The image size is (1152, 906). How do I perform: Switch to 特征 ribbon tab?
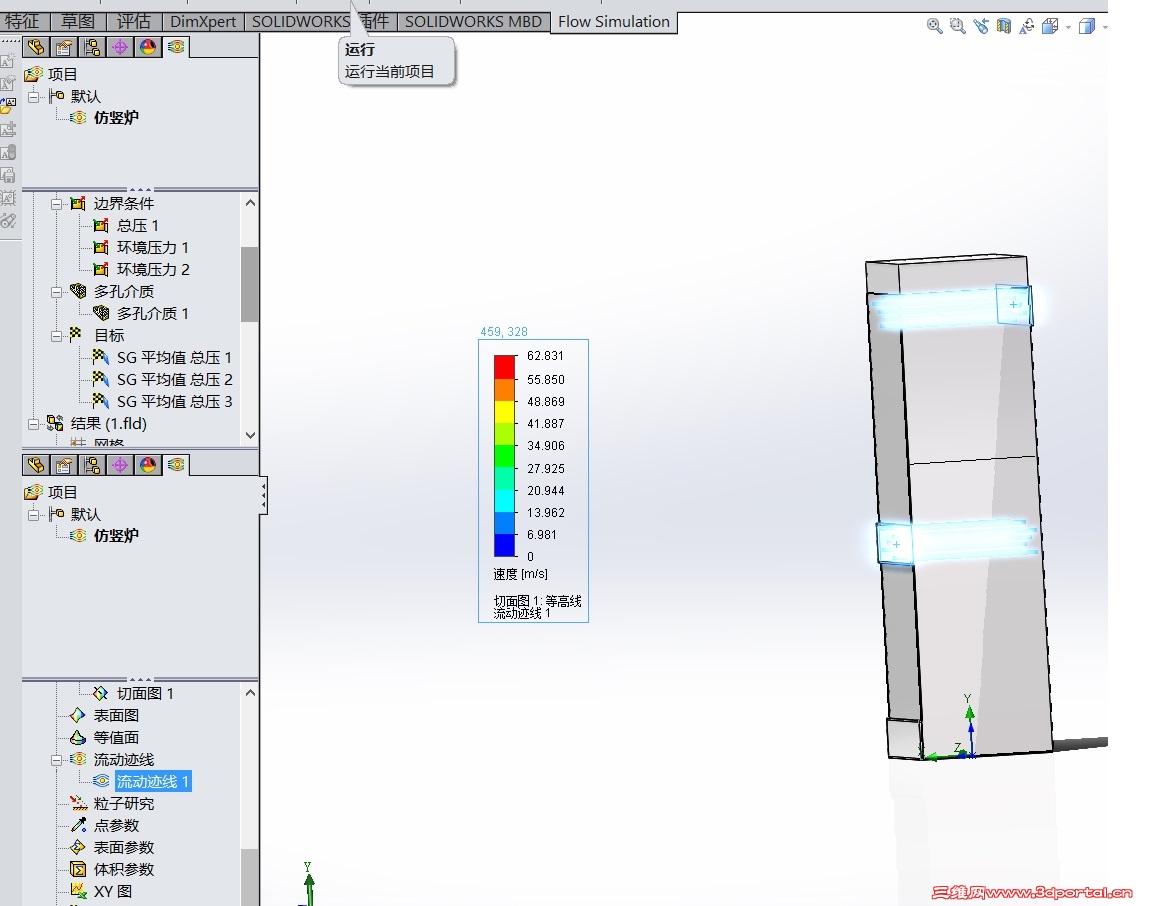(x=22, y=21)
